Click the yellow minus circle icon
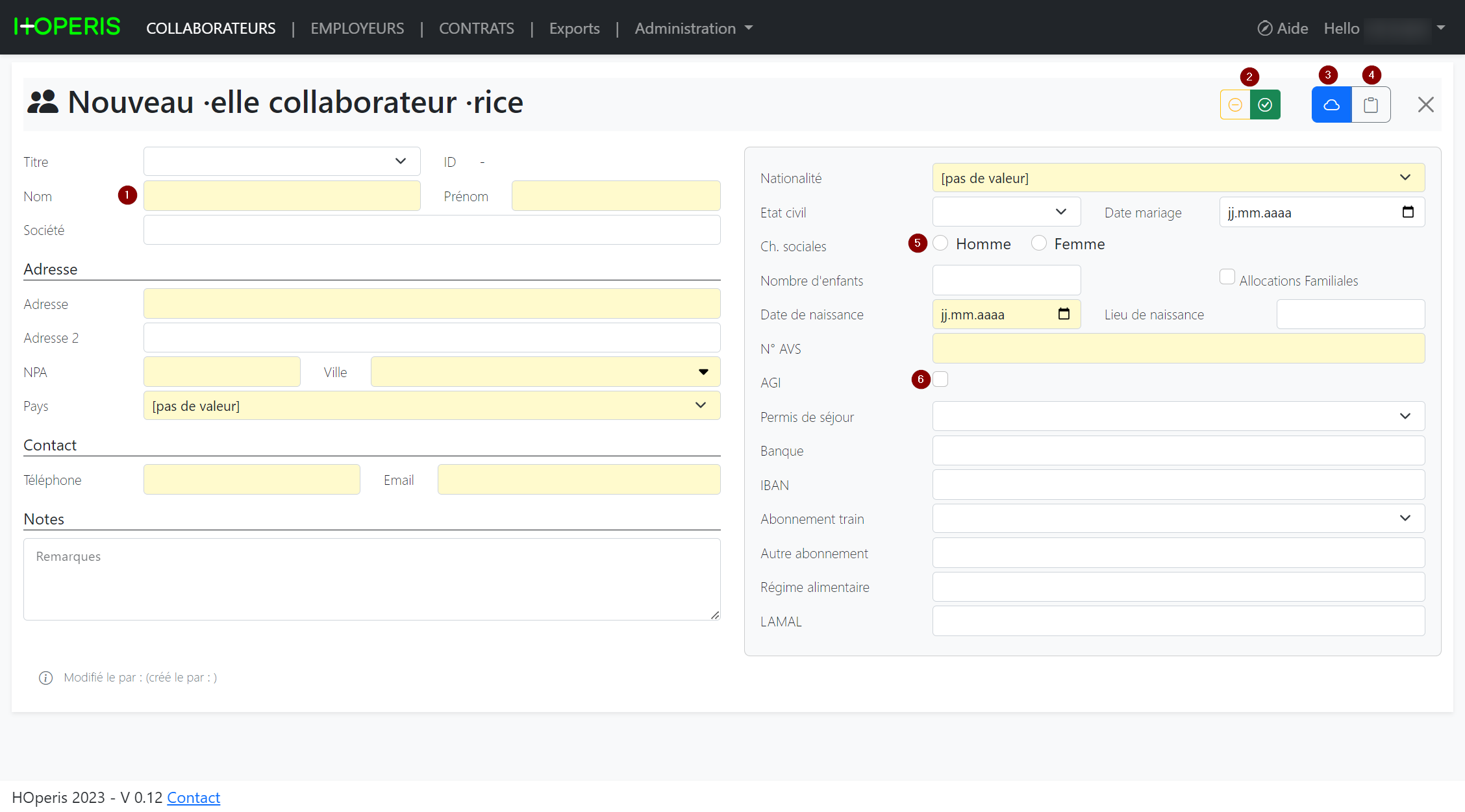Viewport: 1465px width, 812px height. click(x=1235, y=105)
